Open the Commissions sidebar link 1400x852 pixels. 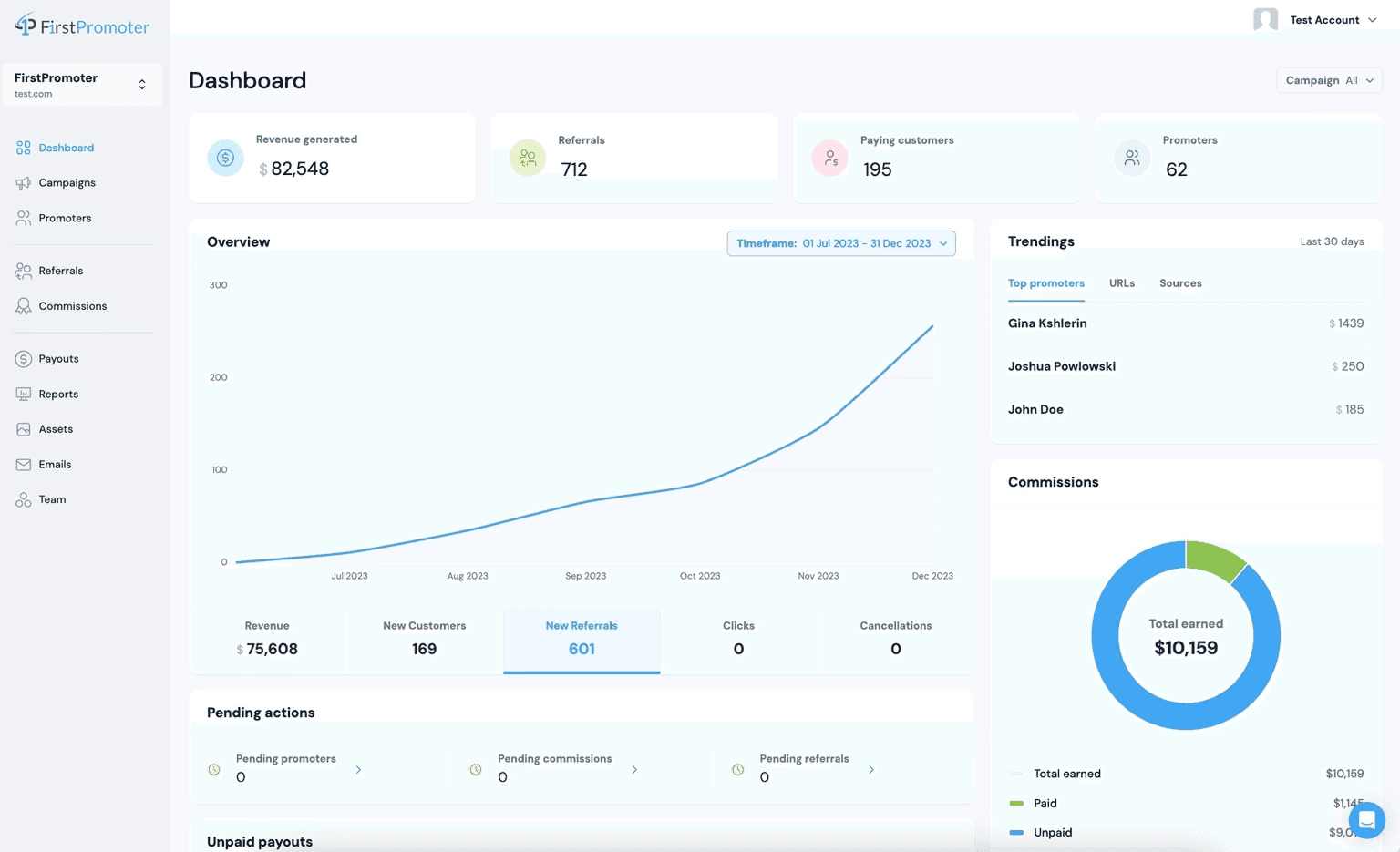(73, 306)
